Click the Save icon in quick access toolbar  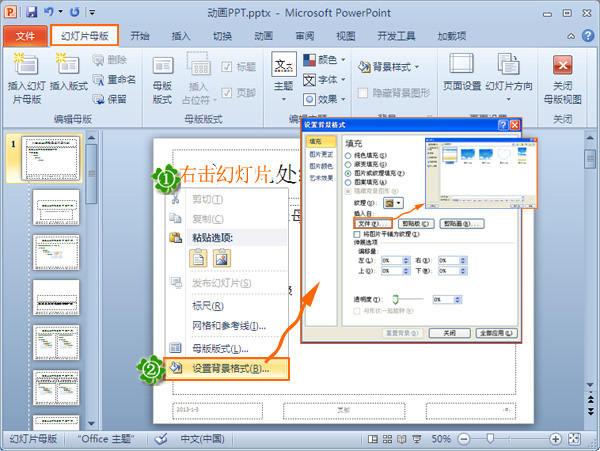pyautogui.click(x=32, y=12)
